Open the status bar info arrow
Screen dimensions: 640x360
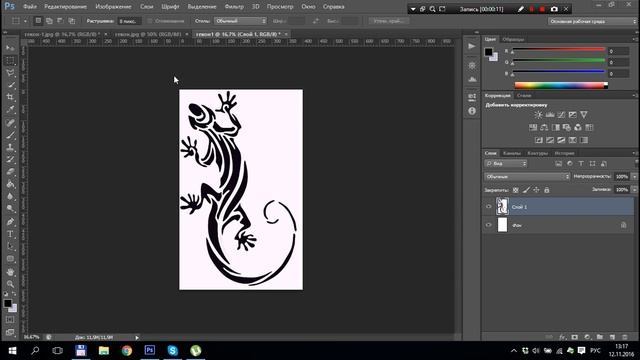coord(137,338)
